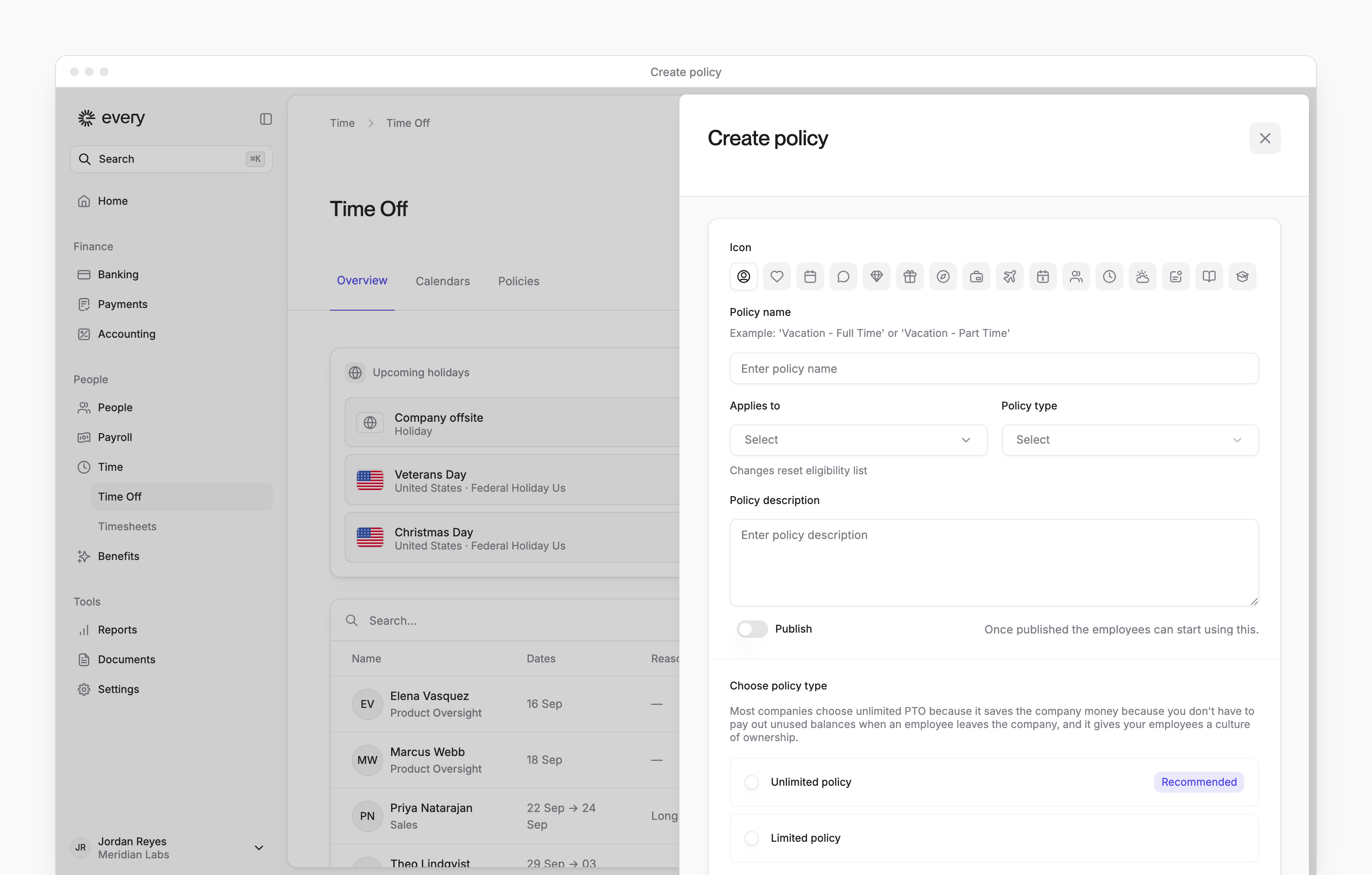Image resolution: width=1372 pixels, height=875 pixels.
Task: Click the Recommended badge on Unlimited policy
Action: (x=1199, y=782)
